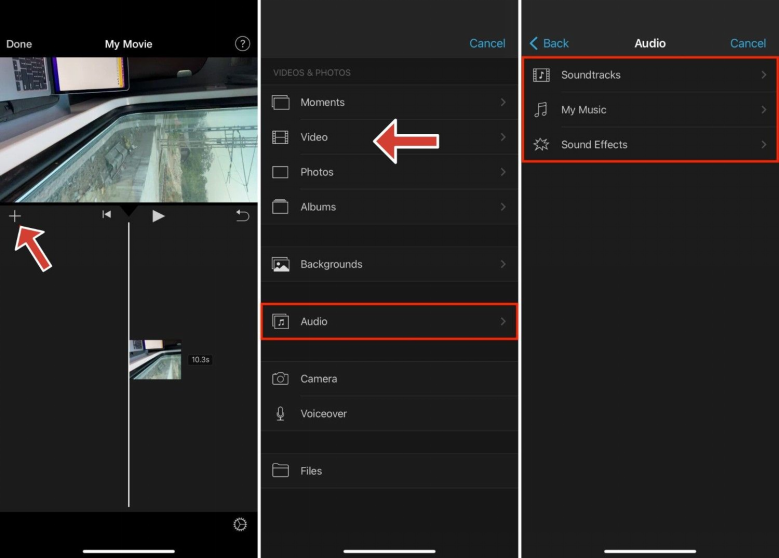
Task: Start Voiceover with microphone icon
Action: (280, 413)
